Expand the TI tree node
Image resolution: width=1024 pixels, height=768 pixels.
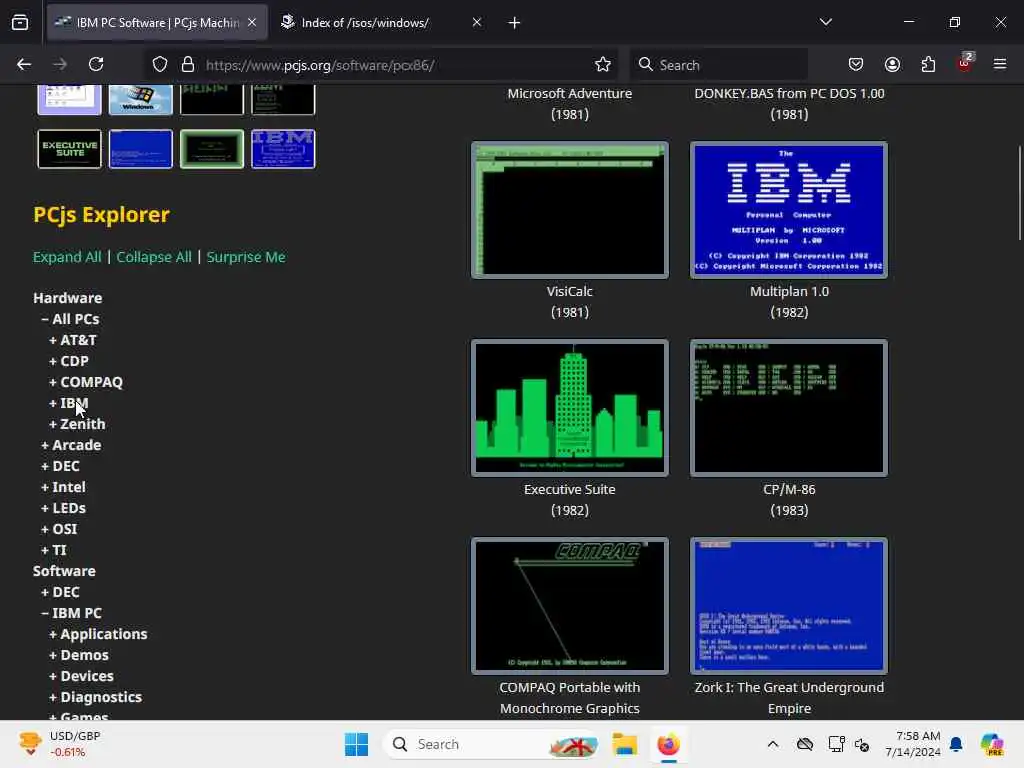(x=54, y=550)
